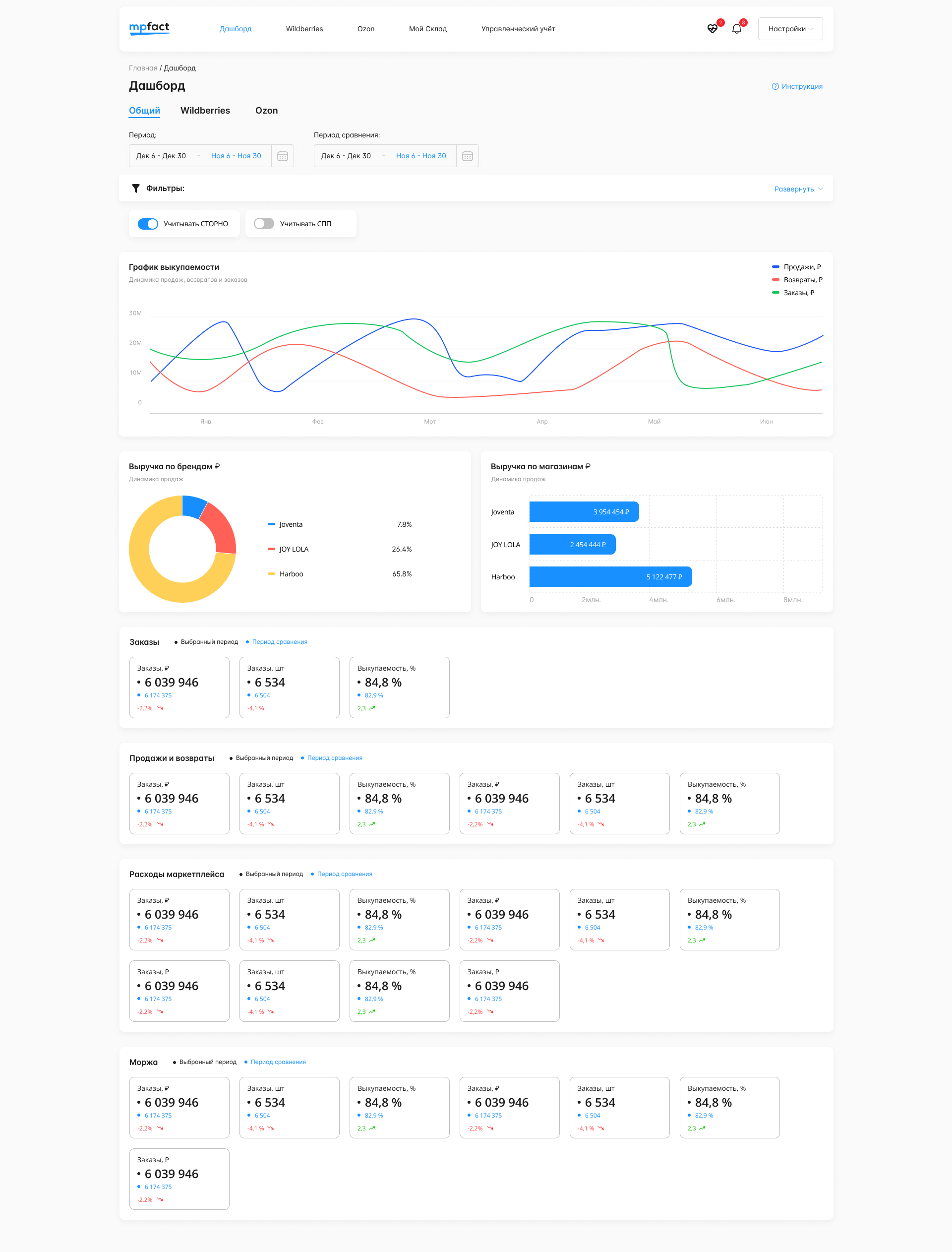
Task: Click the Harboo revenue bar 5 122 477 ₽
Action: 610,576
